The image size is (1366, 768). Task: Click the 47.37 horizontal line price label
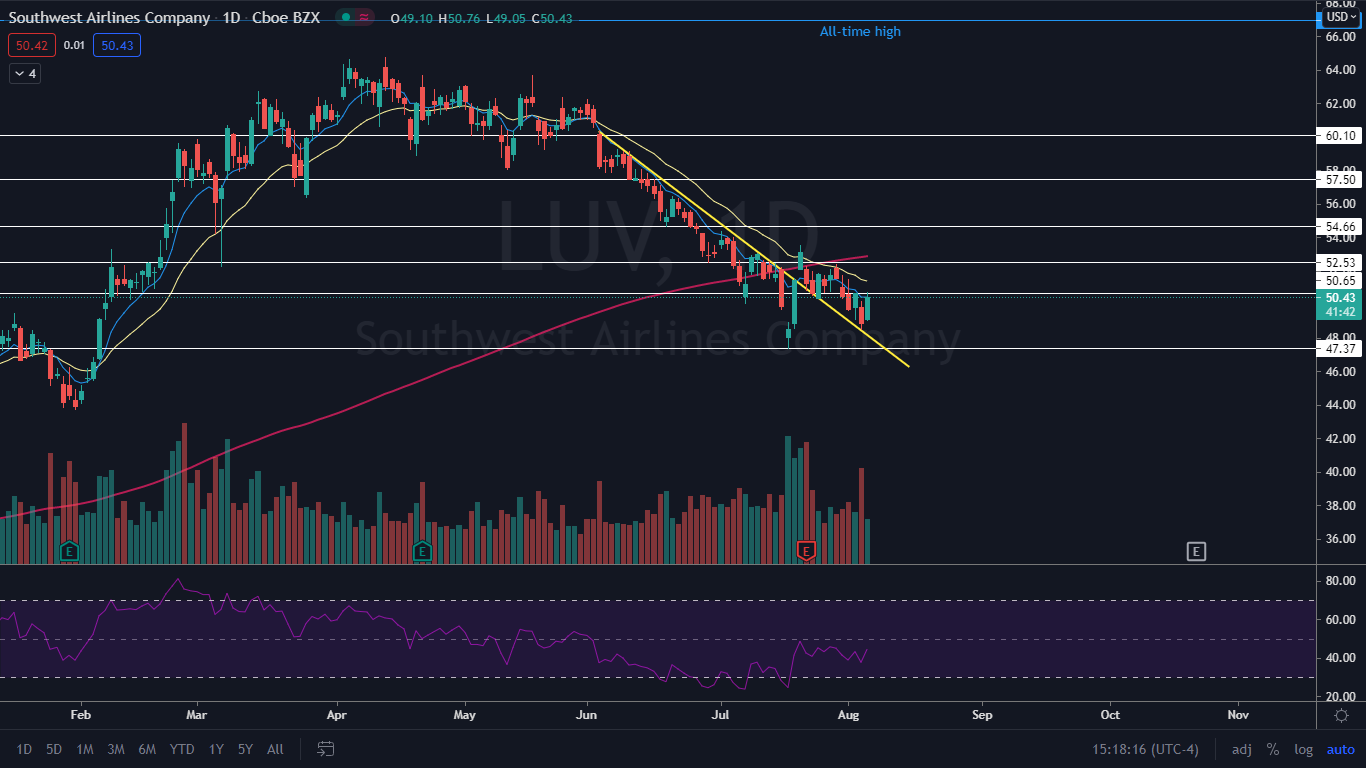coord(1340,349)
